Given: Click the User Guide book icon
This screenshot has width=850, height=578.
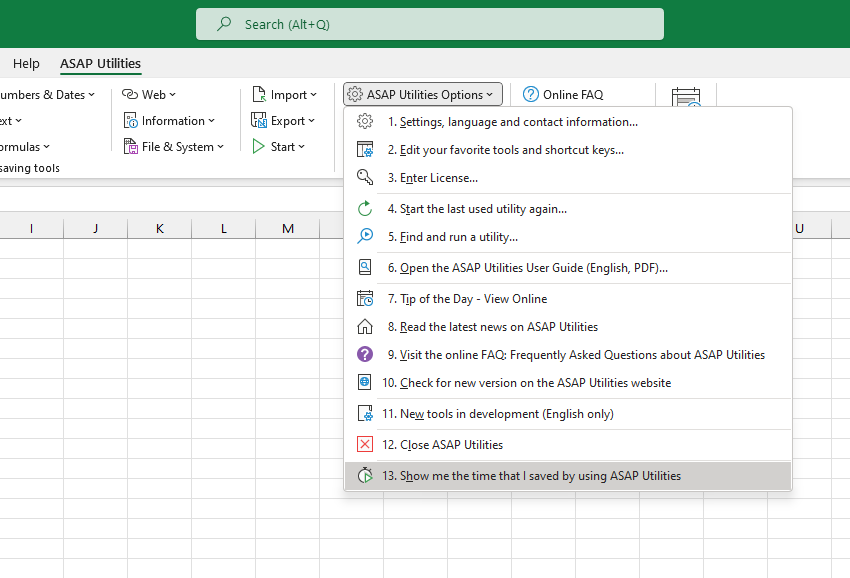Looking at the screenshot, I should [365, 267].
